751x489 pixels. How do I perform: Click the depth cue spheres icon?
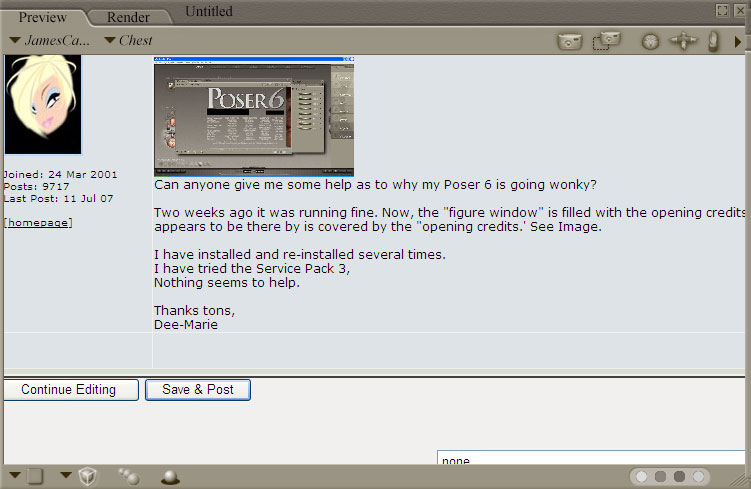pyautogui.click(x=129, y=476)
